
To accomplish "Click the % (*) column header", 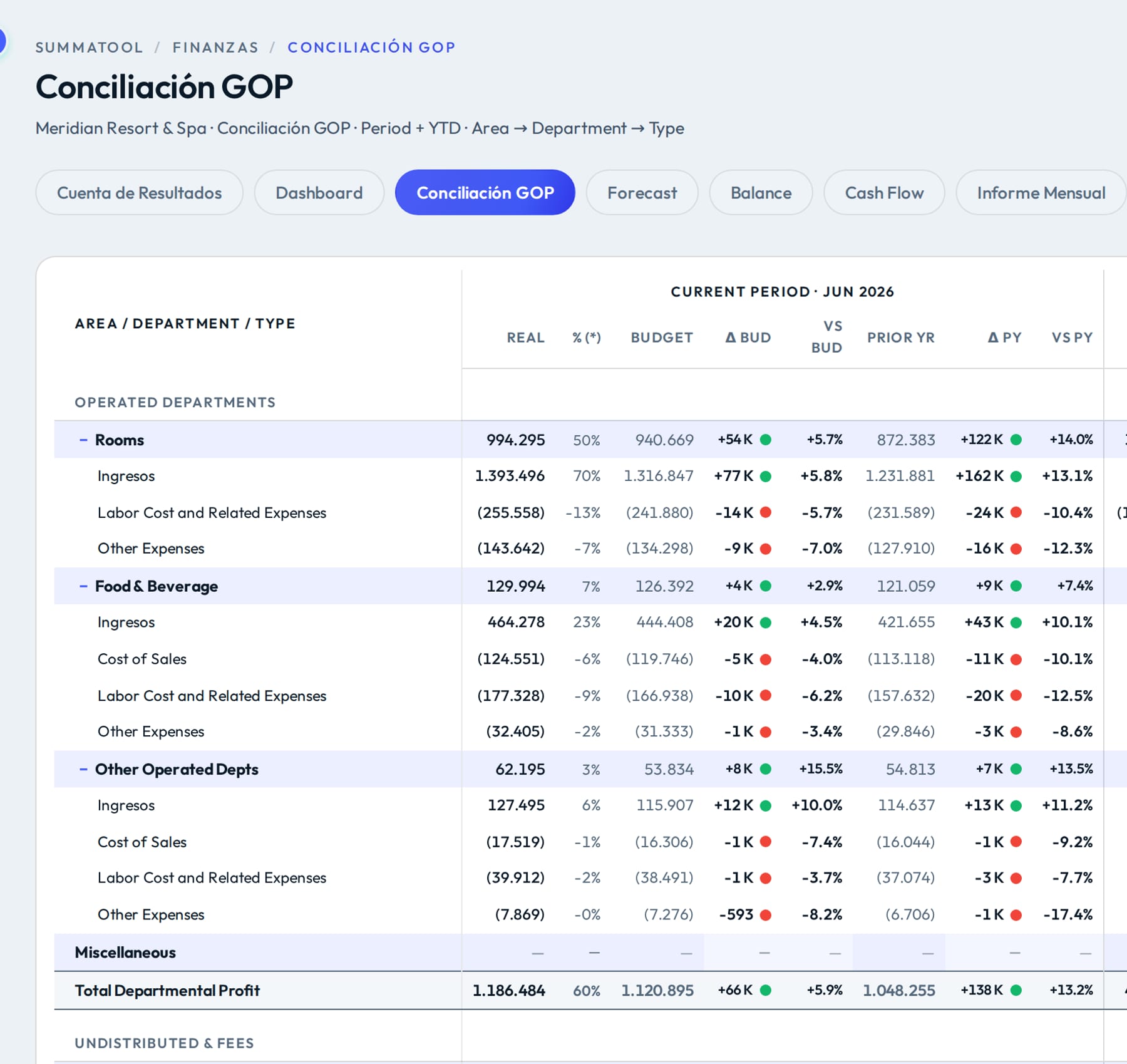I will 587,338.
